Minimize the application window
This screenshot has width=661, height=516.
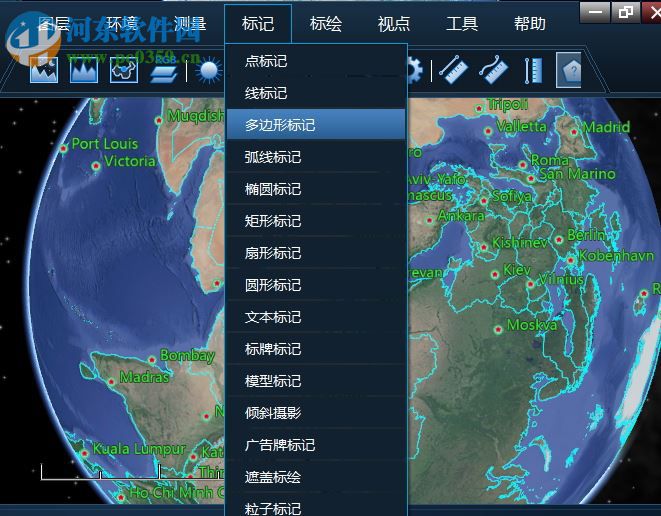pos(595,12)
